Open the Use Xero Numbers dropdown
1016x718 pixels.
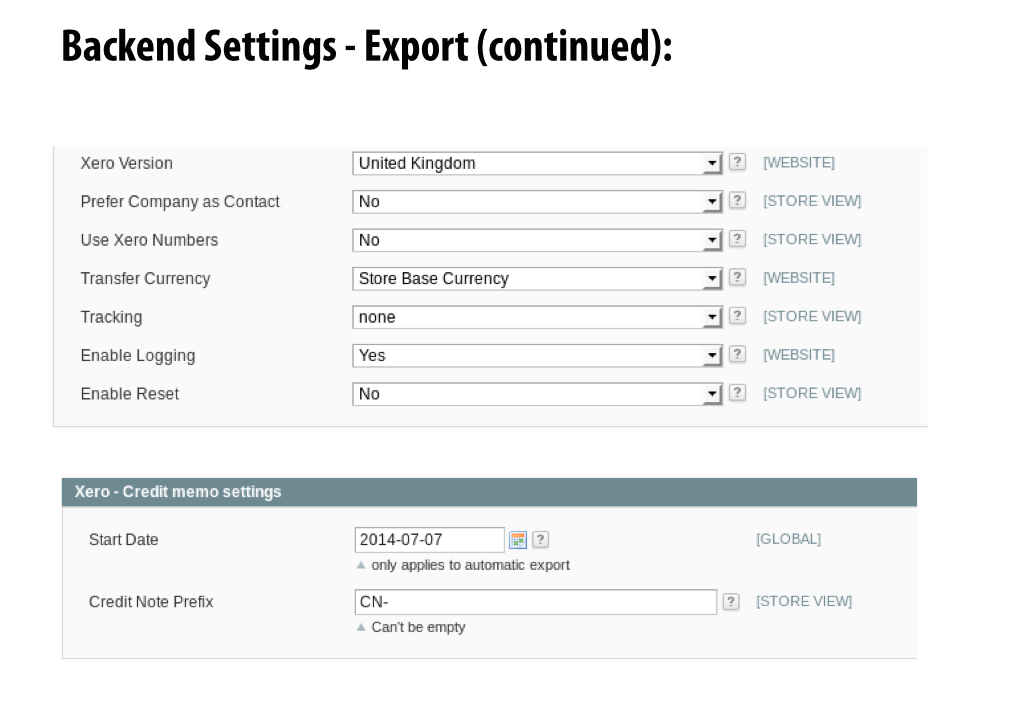click(537, 240)
